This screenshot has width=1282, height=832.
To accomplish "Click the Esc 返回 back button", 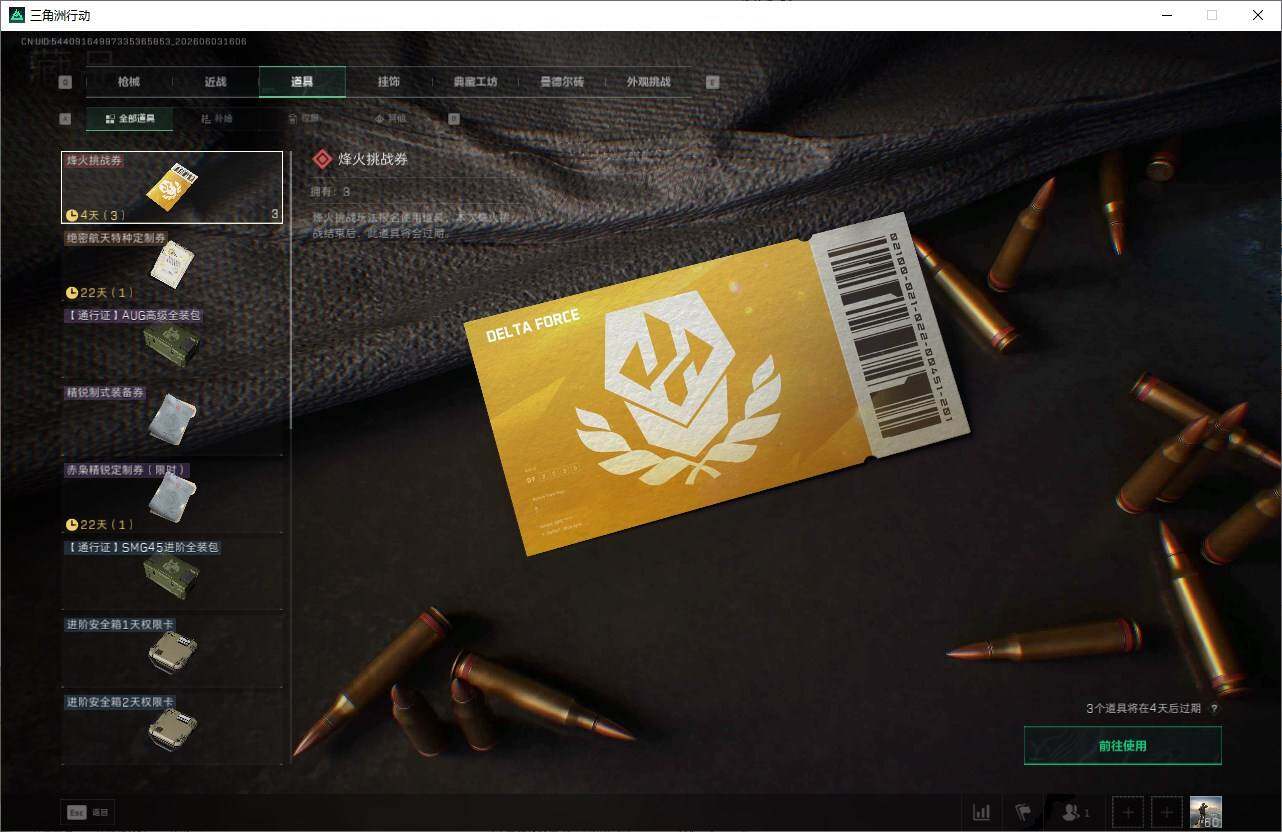I will 87,813.
